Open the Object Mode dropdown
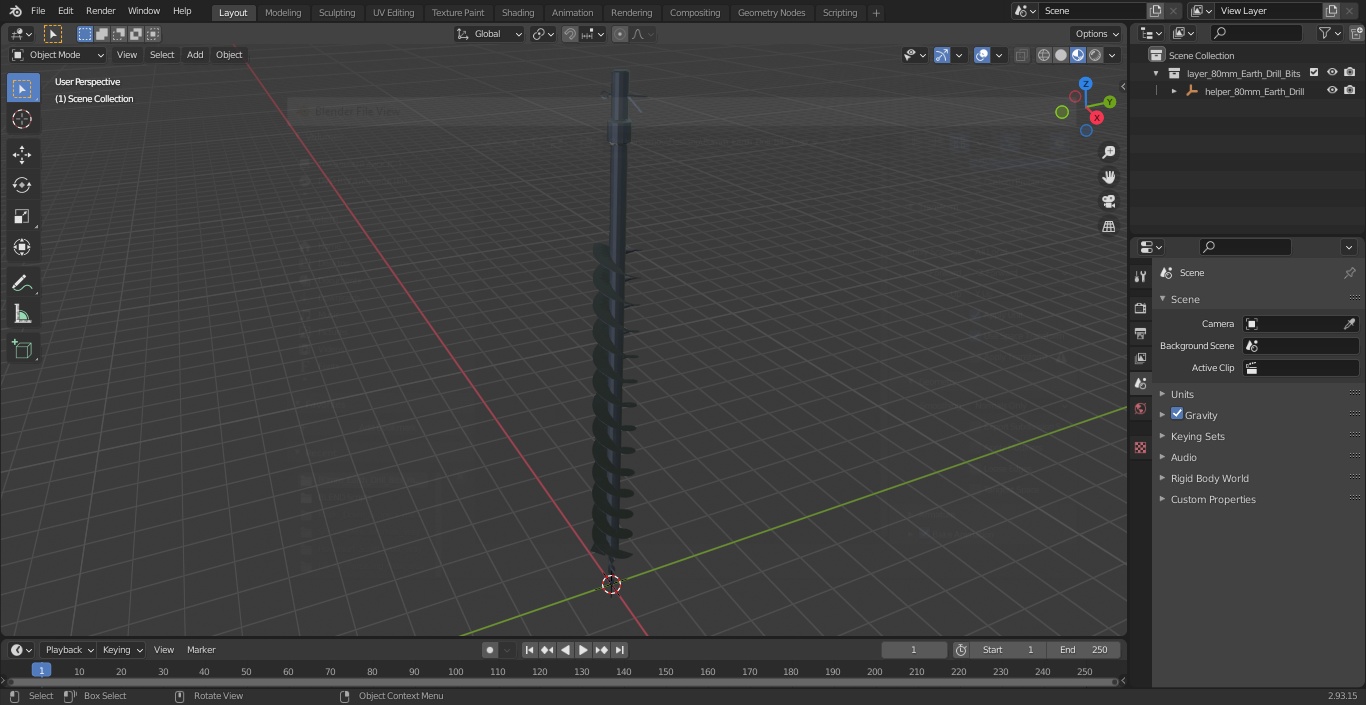1366x705 pixels. [58, 55]
